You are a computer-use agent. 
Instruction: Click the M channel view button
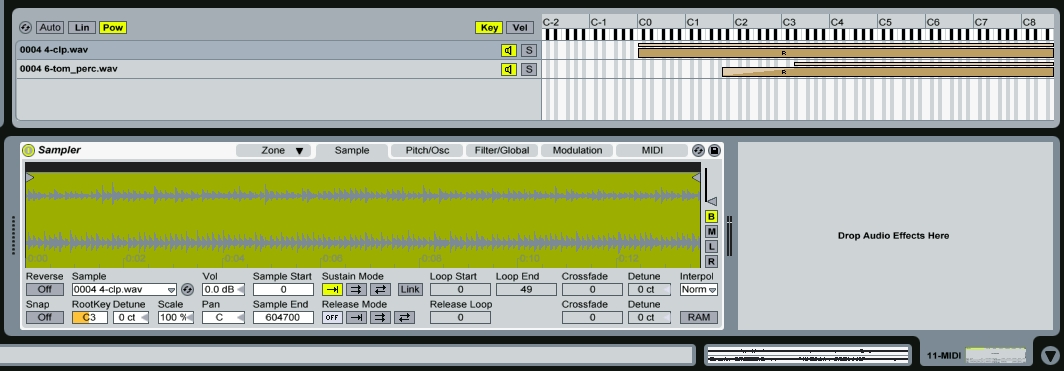click(x=711, y=232)
